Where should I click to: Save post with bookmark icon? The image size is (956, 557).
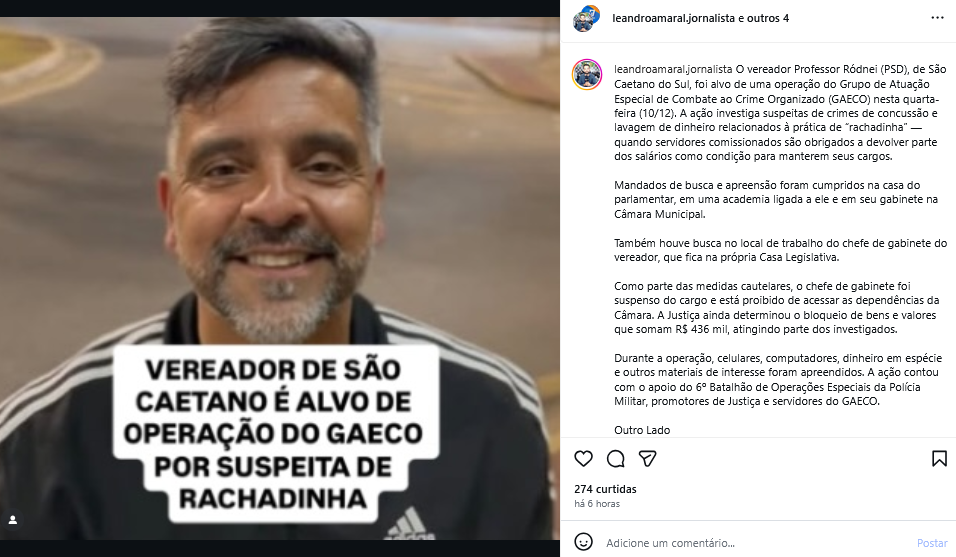940,459
